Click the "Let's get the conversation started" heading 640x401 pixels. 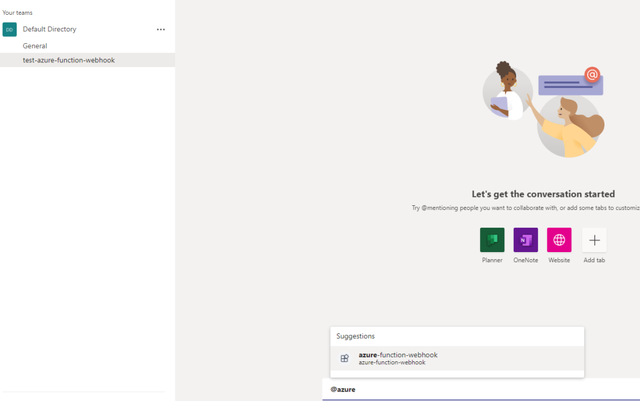tap(543, 194)
